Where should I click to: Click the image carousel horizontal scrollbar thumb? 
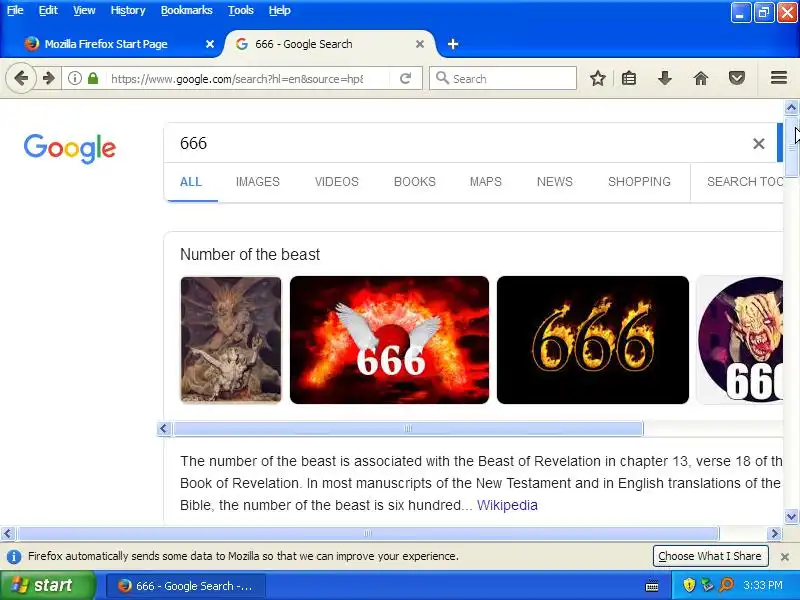408,429
